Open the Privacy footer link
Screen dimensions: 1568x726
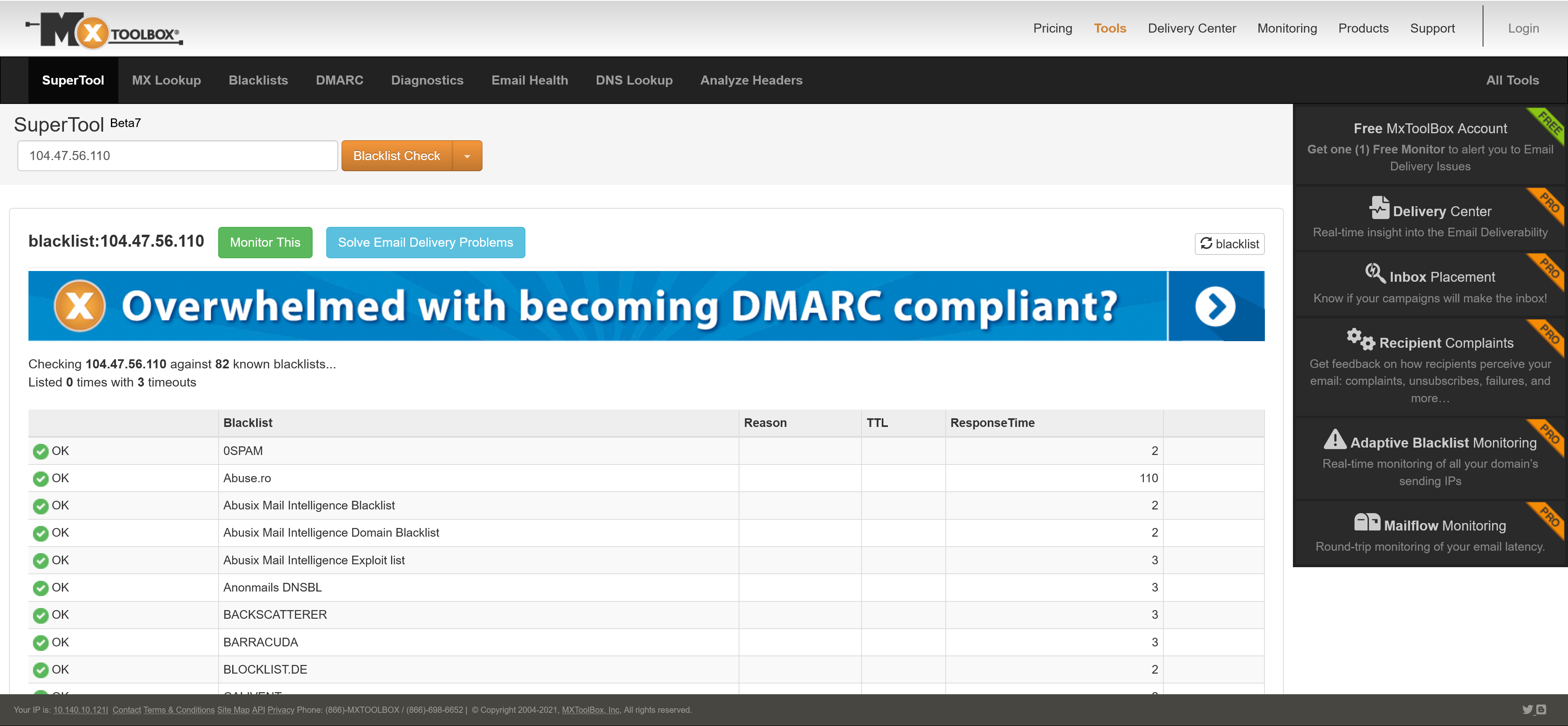(280, 710)
